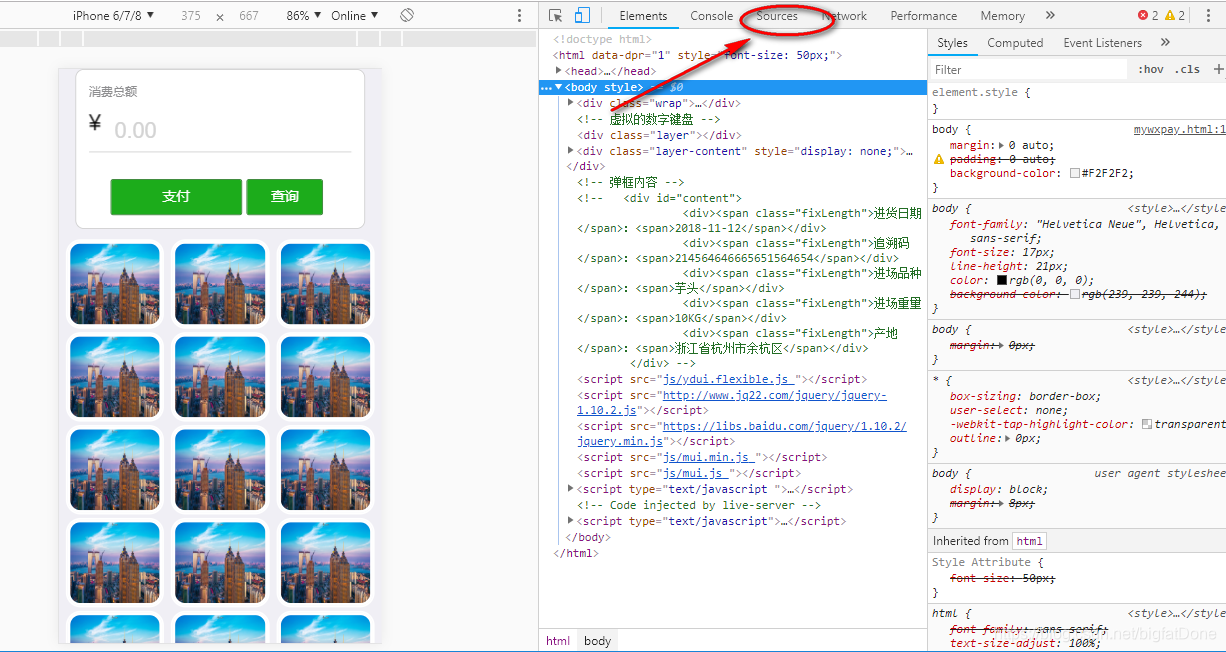Click the warning icon beside padding property
Image resolution: width=1226 pixels, height=652 pixels.
click(939, 159)
